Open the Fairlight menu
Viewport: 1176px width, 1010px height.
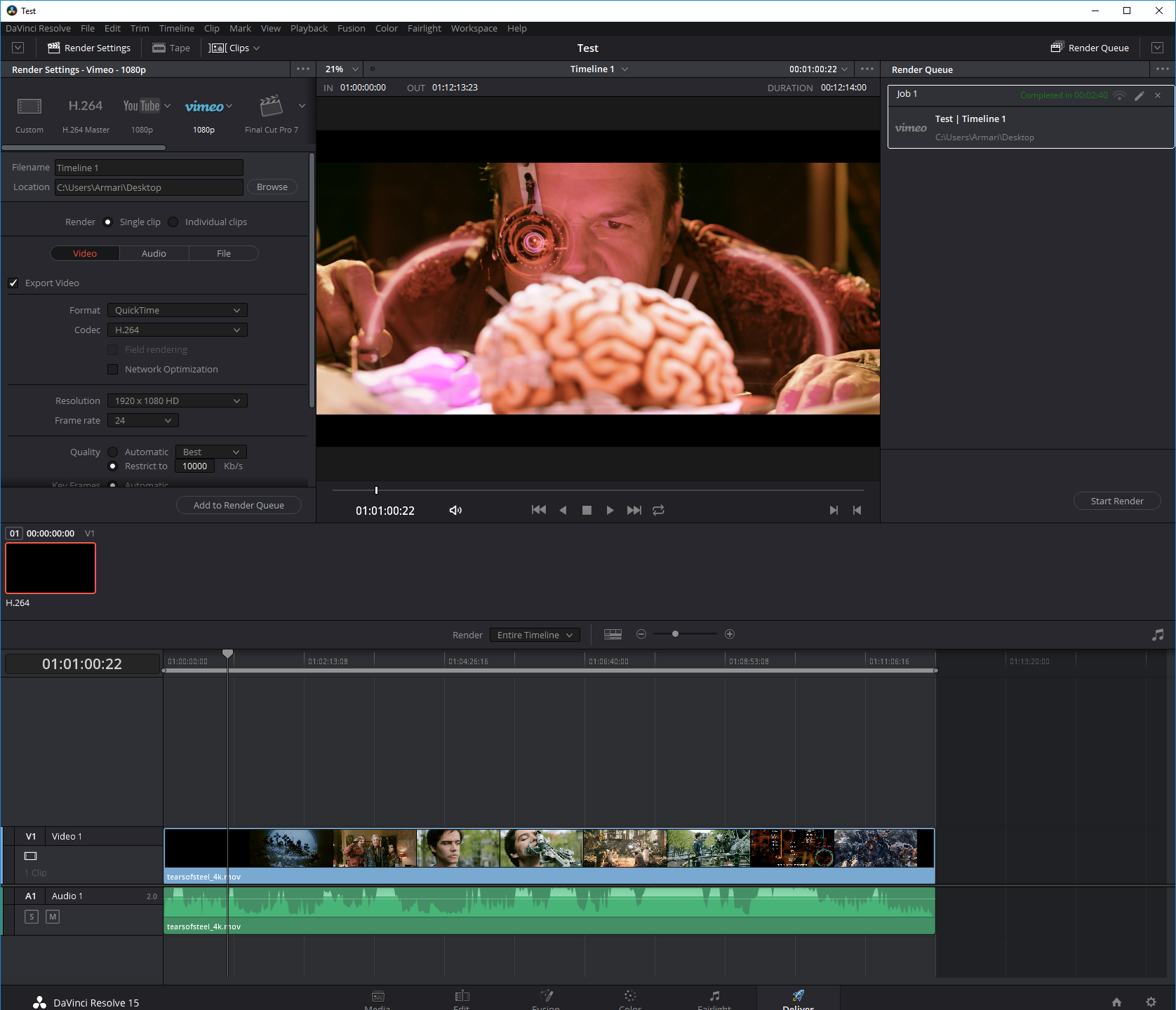(x=424, y=28)
